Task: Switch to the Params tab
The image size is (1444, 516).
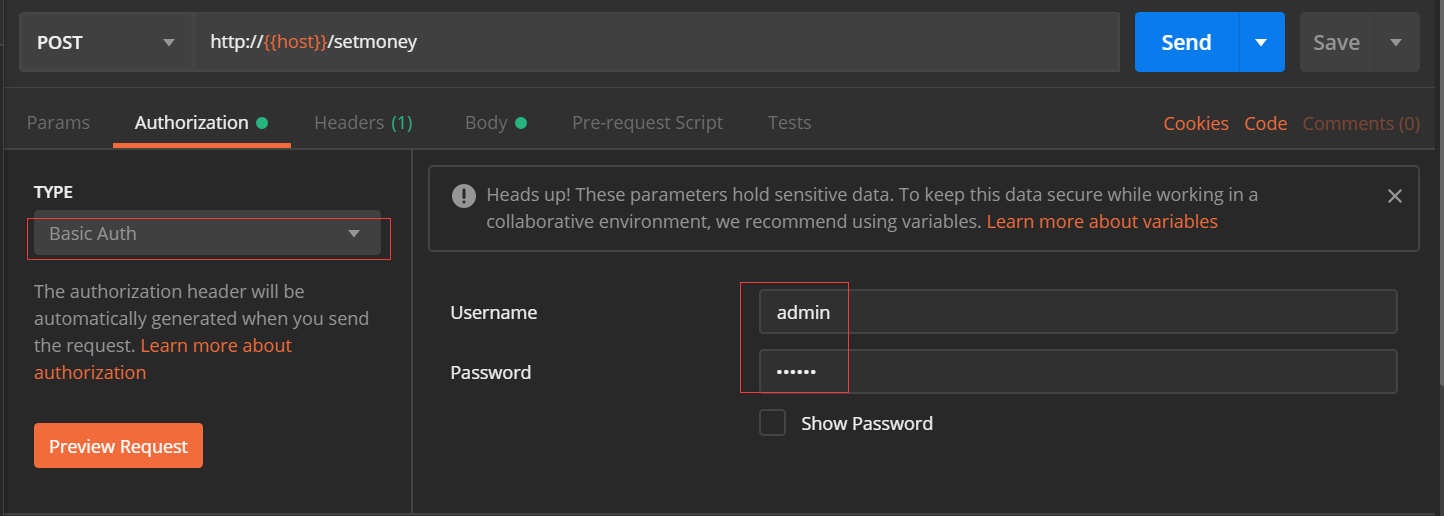Action: point(58,123)
